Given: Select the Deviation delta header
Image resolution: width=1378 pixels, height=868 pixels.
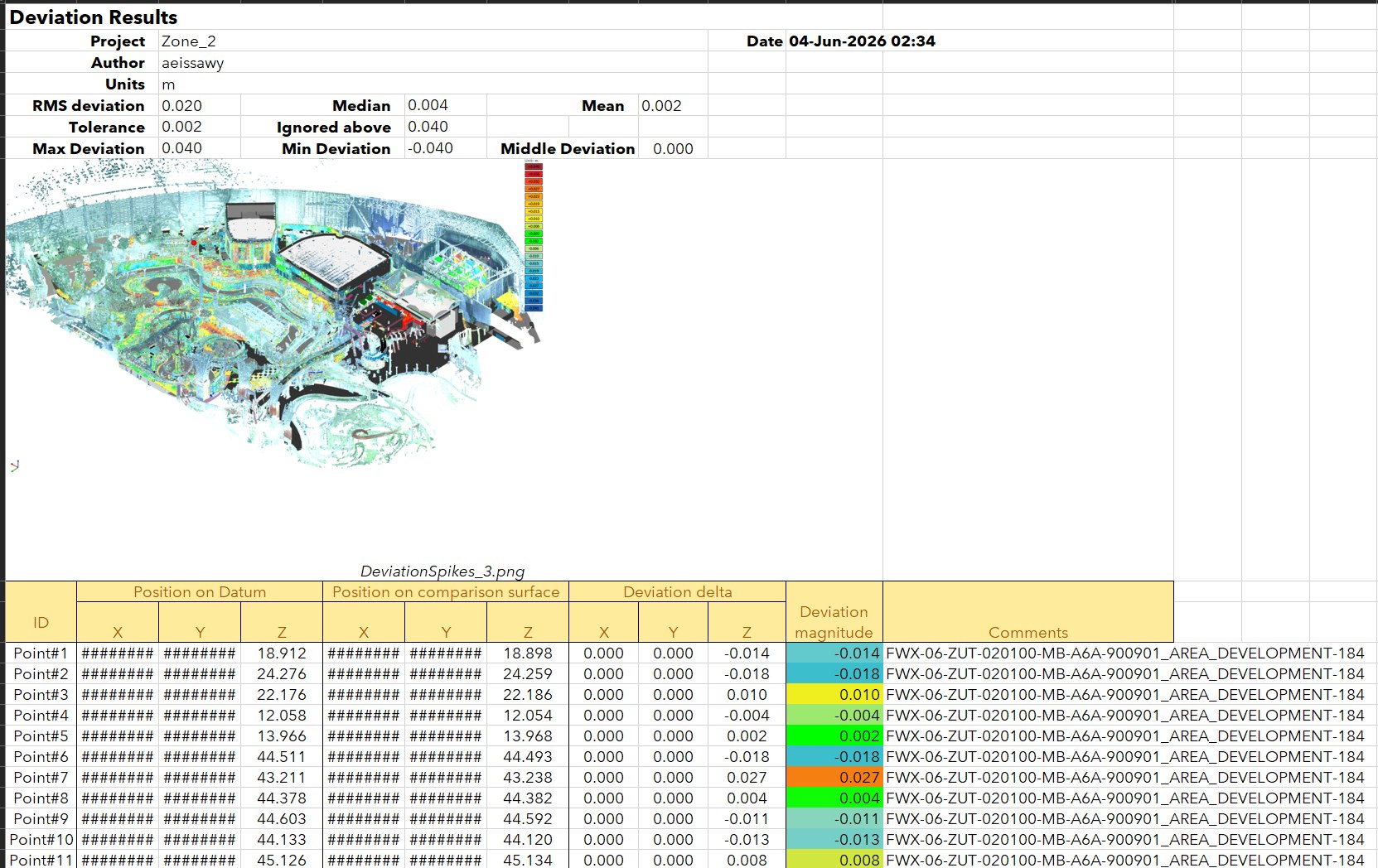Looking at the screenshot, I should (x=677, y=592).
